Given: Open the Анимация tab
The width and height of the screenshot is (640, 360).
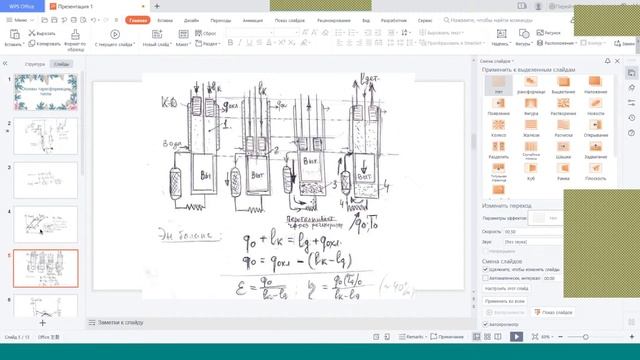Looking at the screenshot, I should (253, 20).
